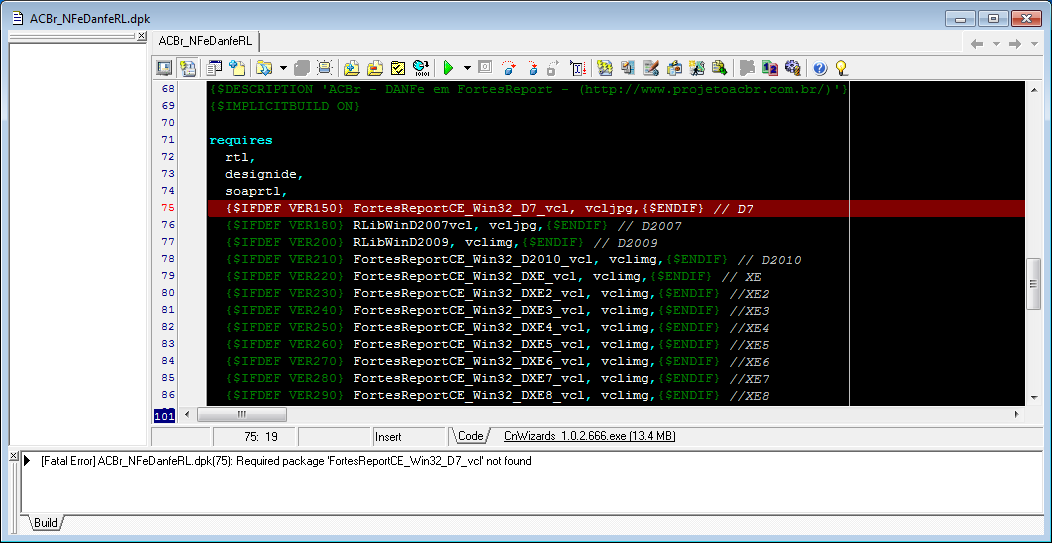Click 'designide' on line 73
Image resolution: width=1052 pixels, height=546 pixels.
coord(260,174)
